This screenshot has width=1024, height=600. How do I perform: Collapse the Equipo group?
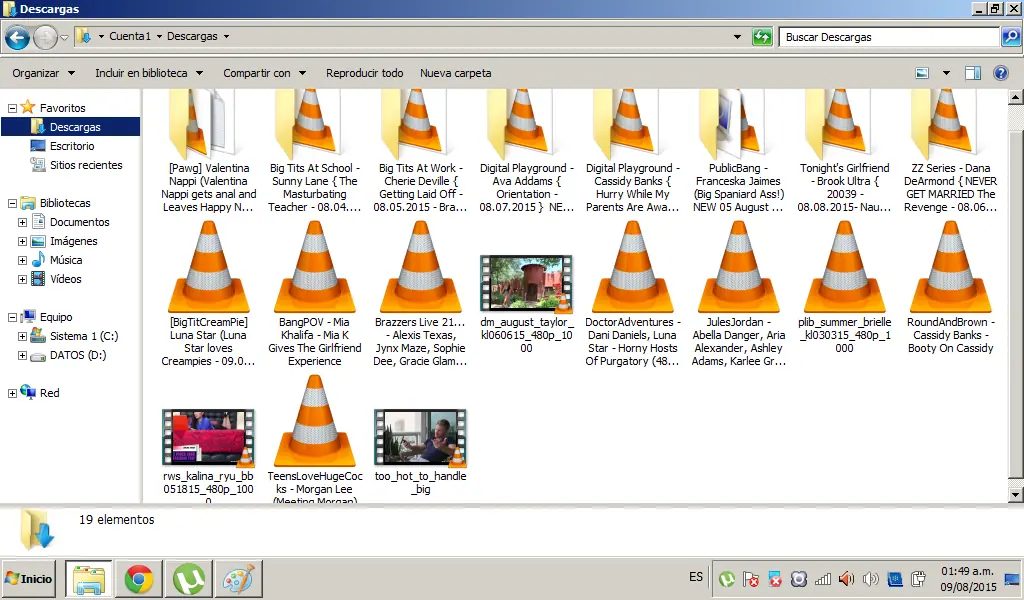tap(12, 317)
